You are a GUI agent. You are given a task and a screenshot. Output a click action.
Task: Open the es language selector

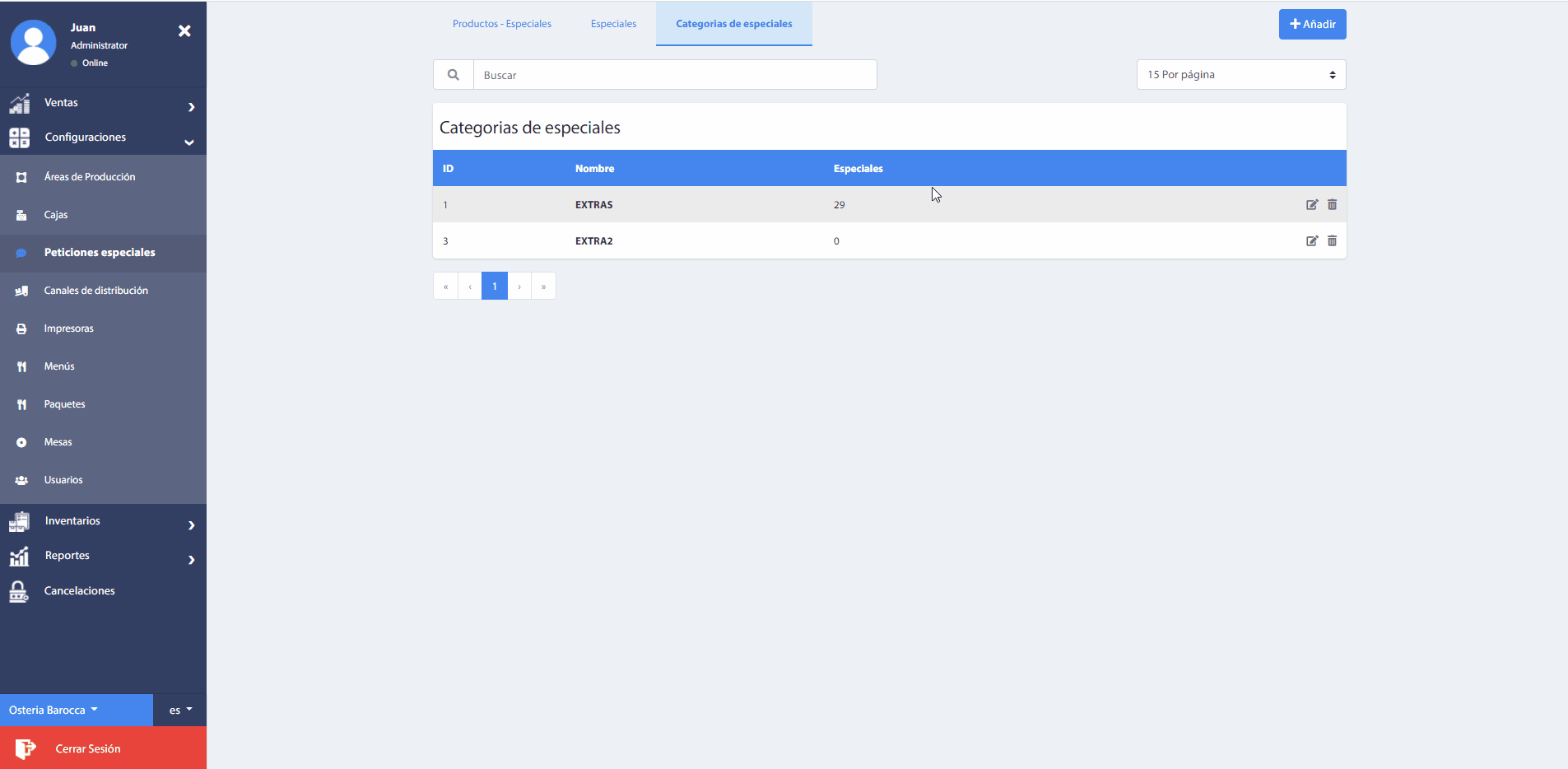coord(180,710)
